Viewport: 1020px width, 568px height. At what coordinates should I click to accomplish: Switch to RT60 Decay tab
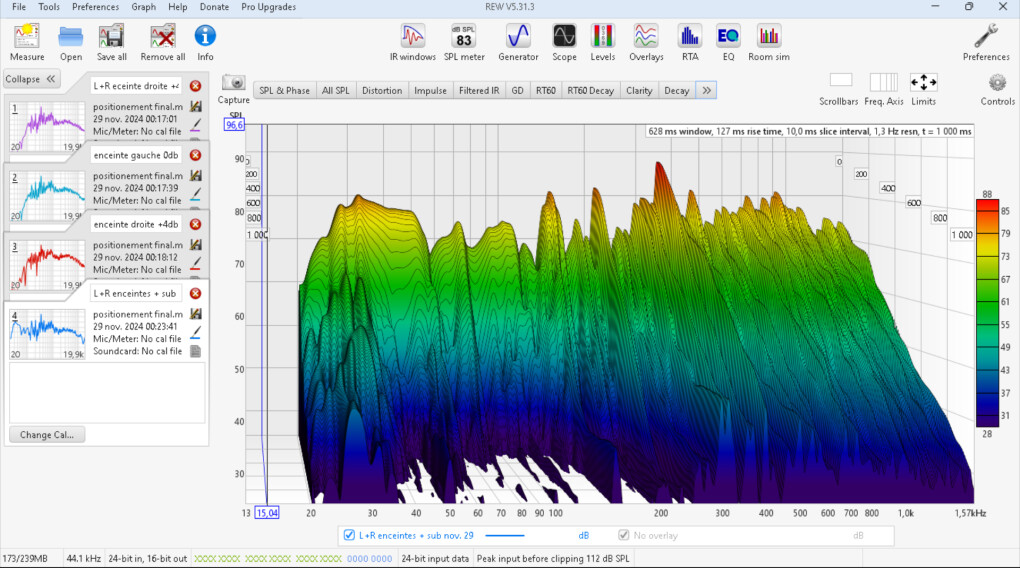pos(590,90)
